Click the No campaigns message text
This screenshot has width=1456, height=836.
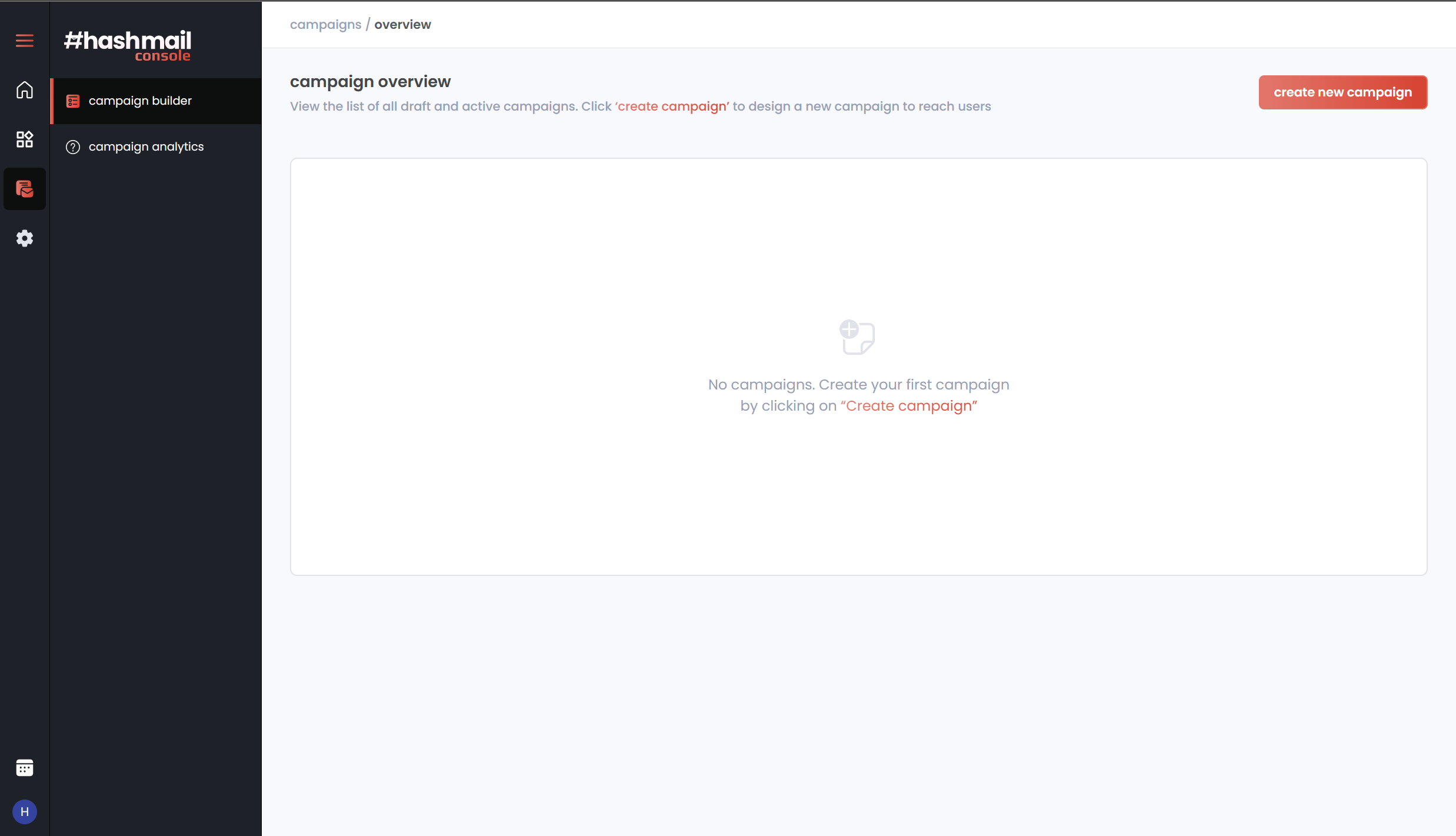pyautogui.click(x=858, y=385)
